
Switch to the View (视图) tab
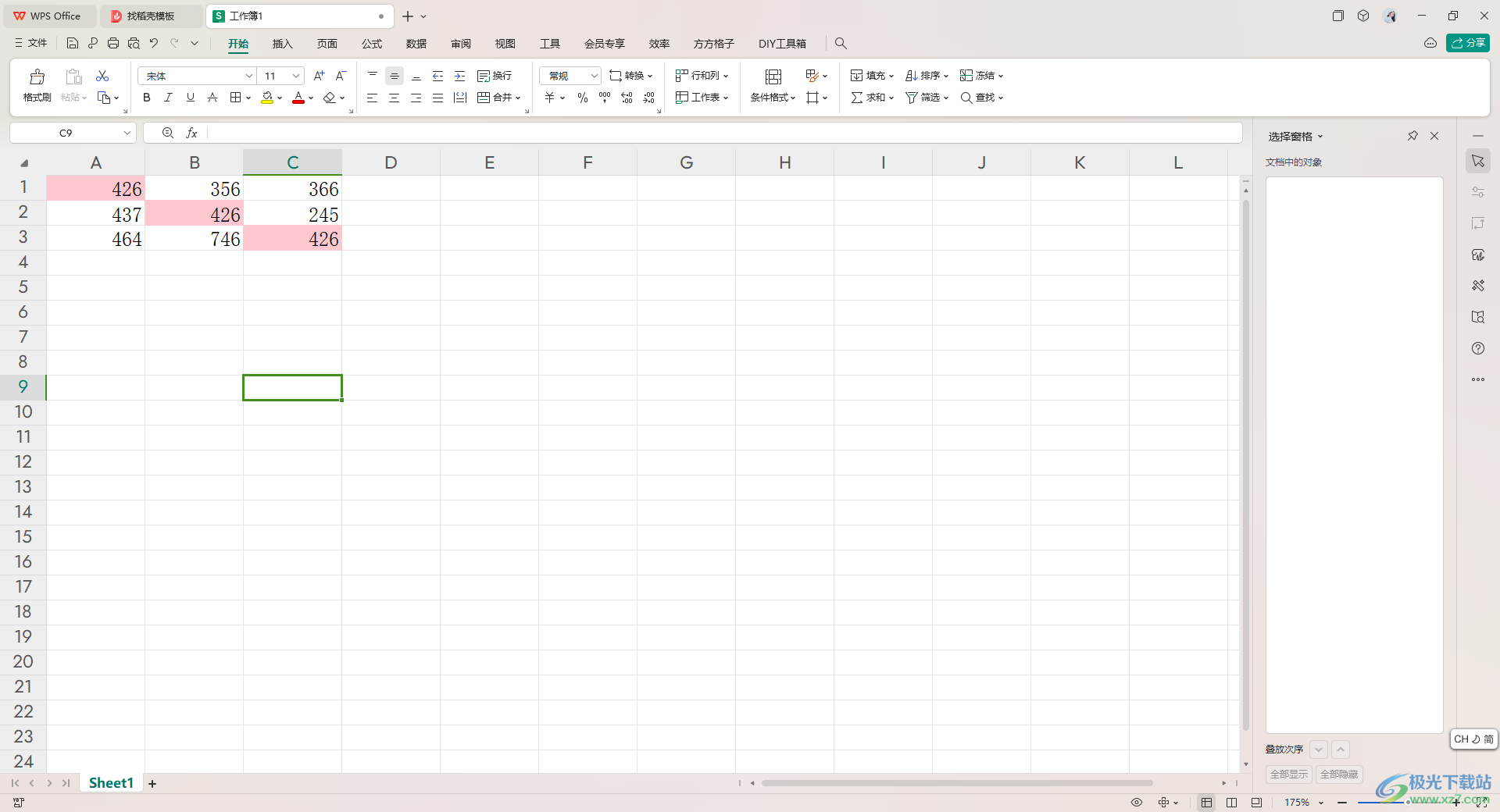click(505, 44)
